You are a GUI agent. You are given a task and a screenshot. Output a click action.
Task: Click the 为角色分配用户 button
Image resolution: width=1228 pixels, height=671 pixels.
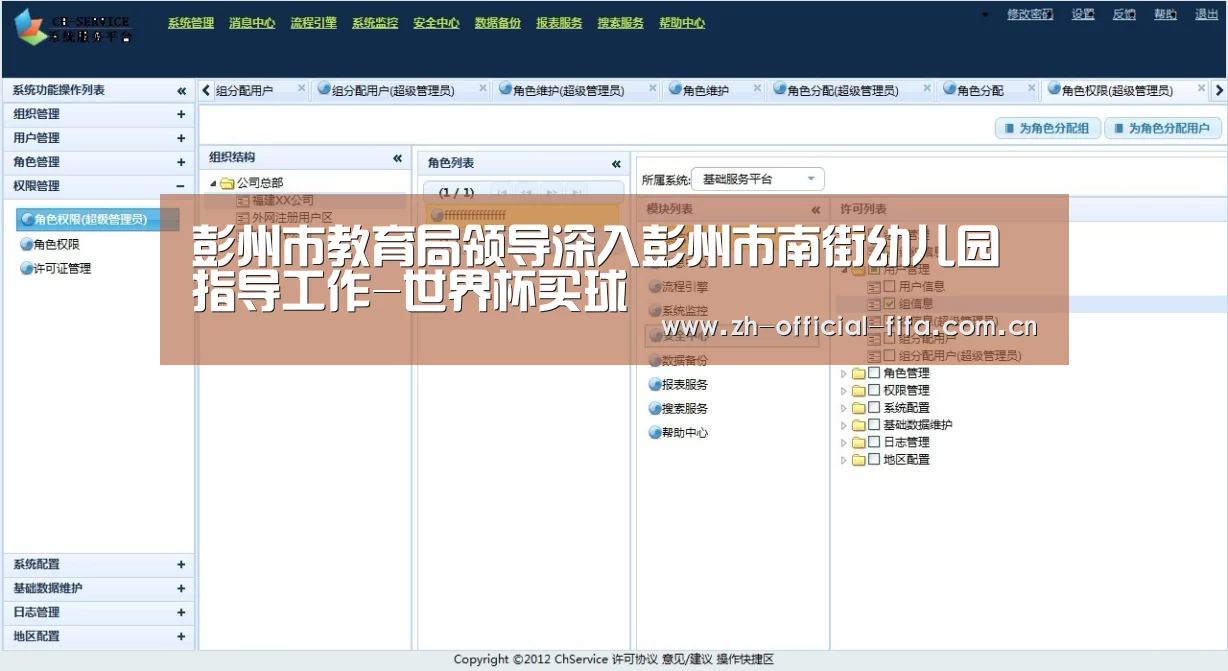[1163, 128]
